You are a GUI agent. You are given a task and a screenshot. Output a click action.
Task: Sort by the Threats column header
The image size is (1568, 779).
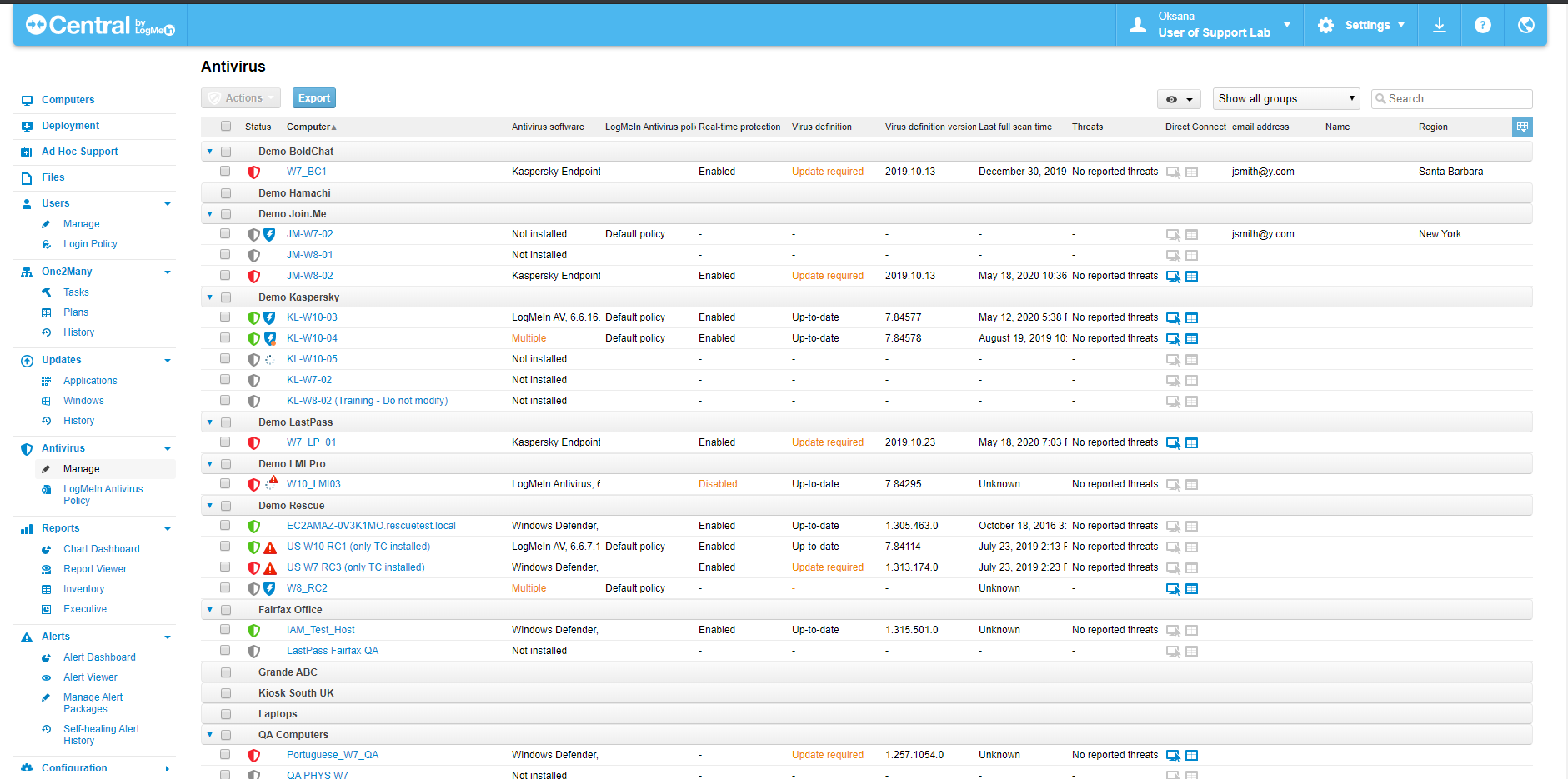click(1087, 127)
